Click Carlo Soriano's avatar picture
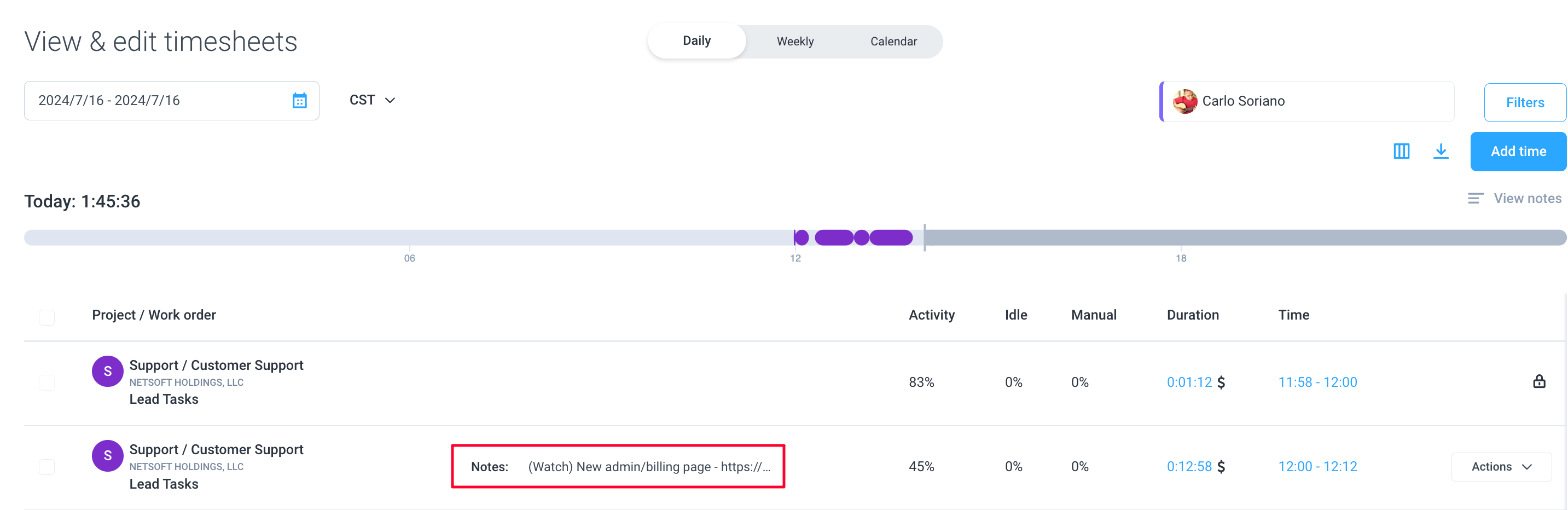Screen dimensions: 1568x510 (x=1184, y=101)
